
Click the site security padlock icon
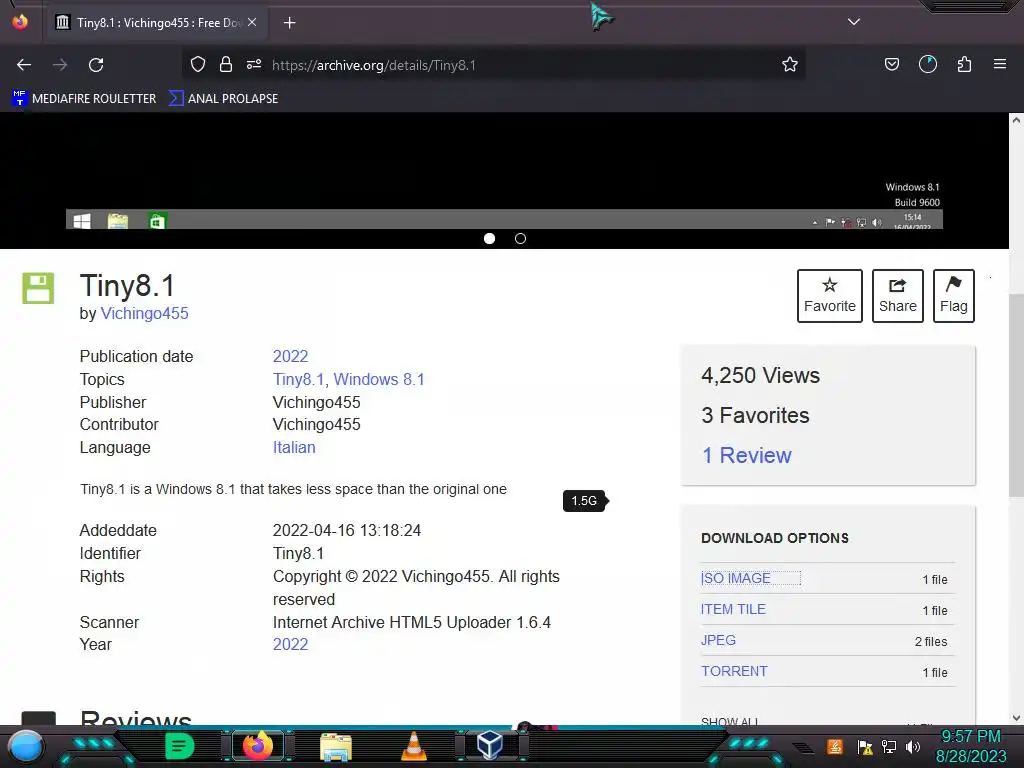[226, 65]
